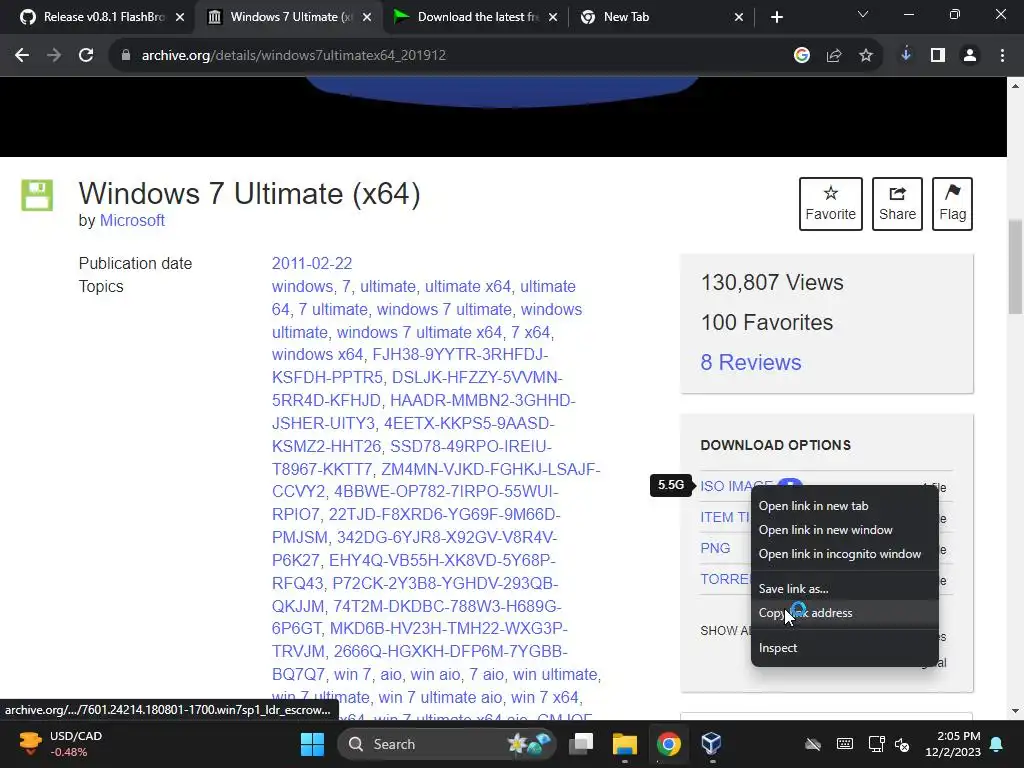Switch to Download the latest tab
Screen dimensions: 1024x768
coord(477,17)
